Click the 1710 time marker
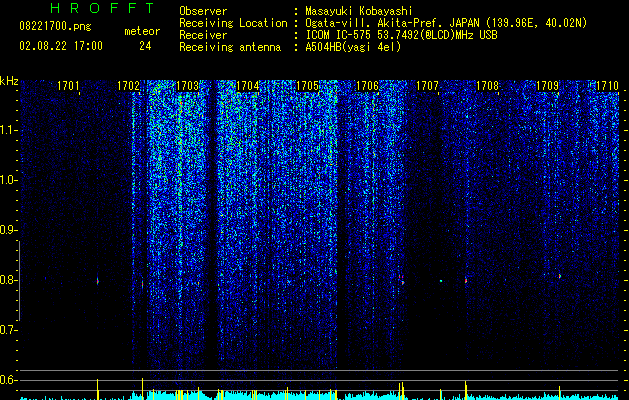The image size is (629, 400). pos(607,86)
